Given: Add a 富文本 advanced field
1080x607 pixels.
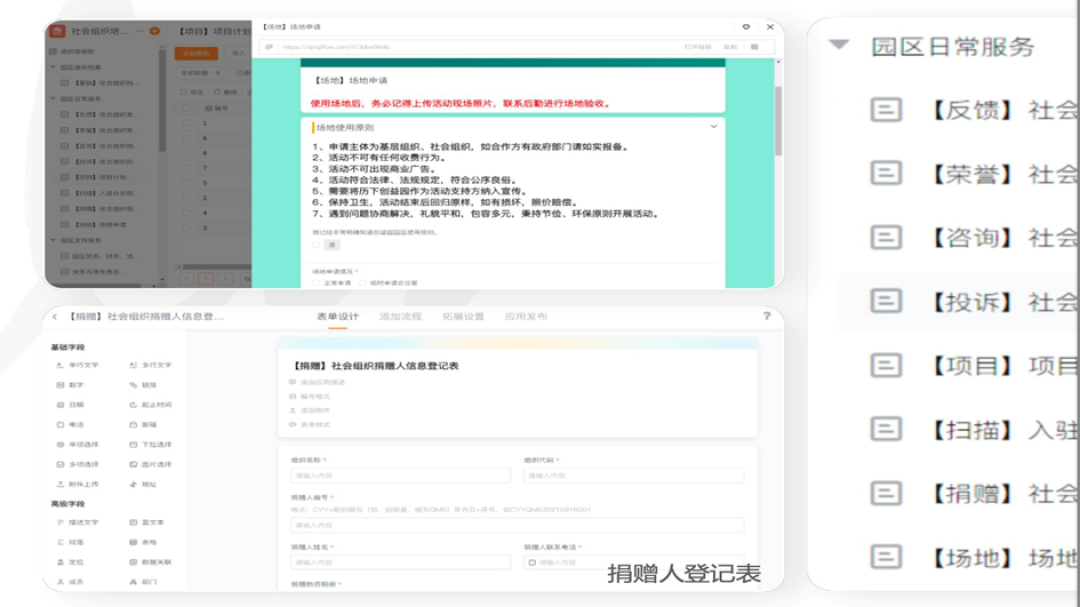Looking at the screenshot, I should pyautogui.click(x=147, y=523).
